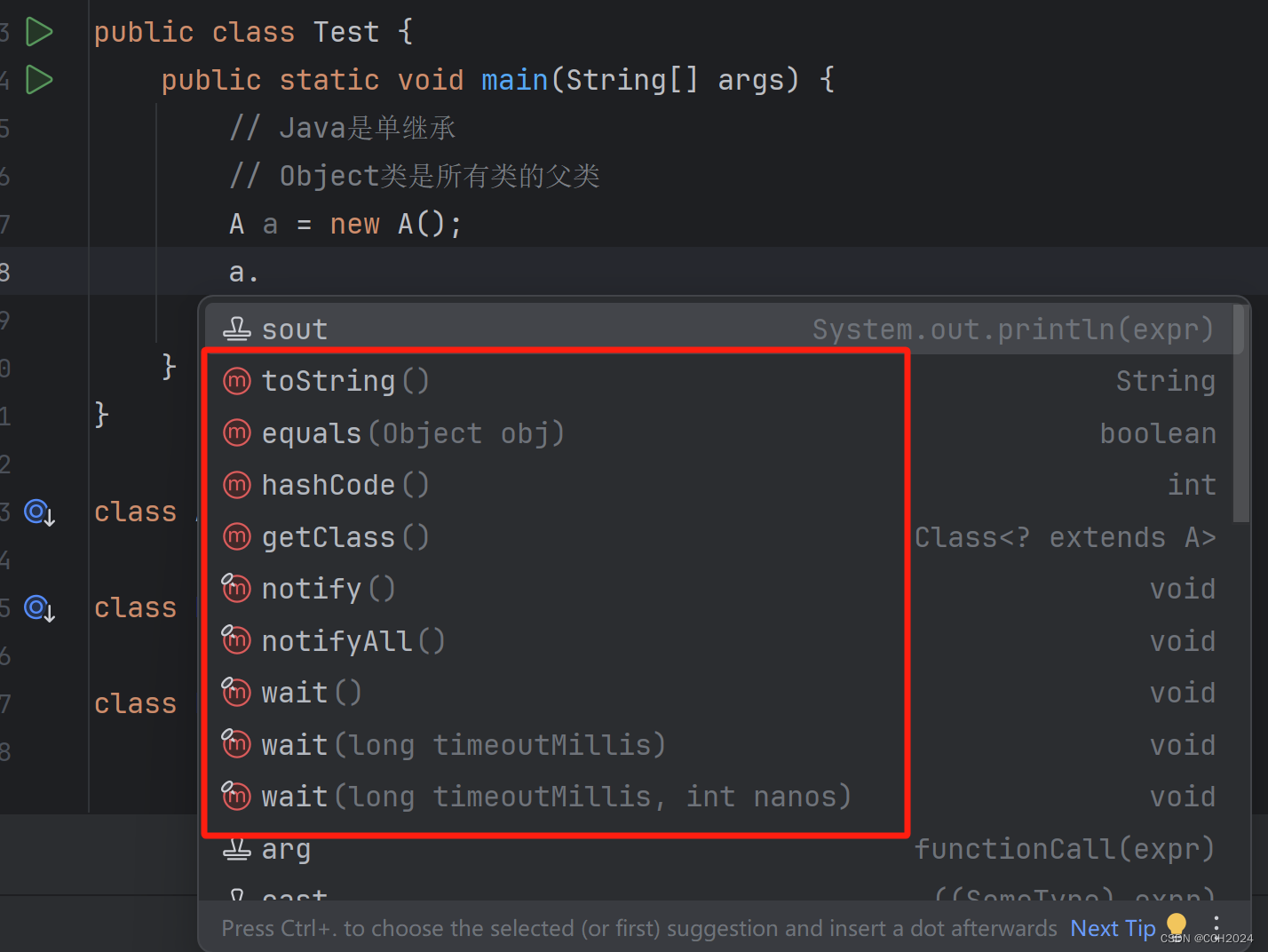Click subclass navigation gutter icon on line 23
This screenshot has width=1268, height=952.
[x=36, y=512]
